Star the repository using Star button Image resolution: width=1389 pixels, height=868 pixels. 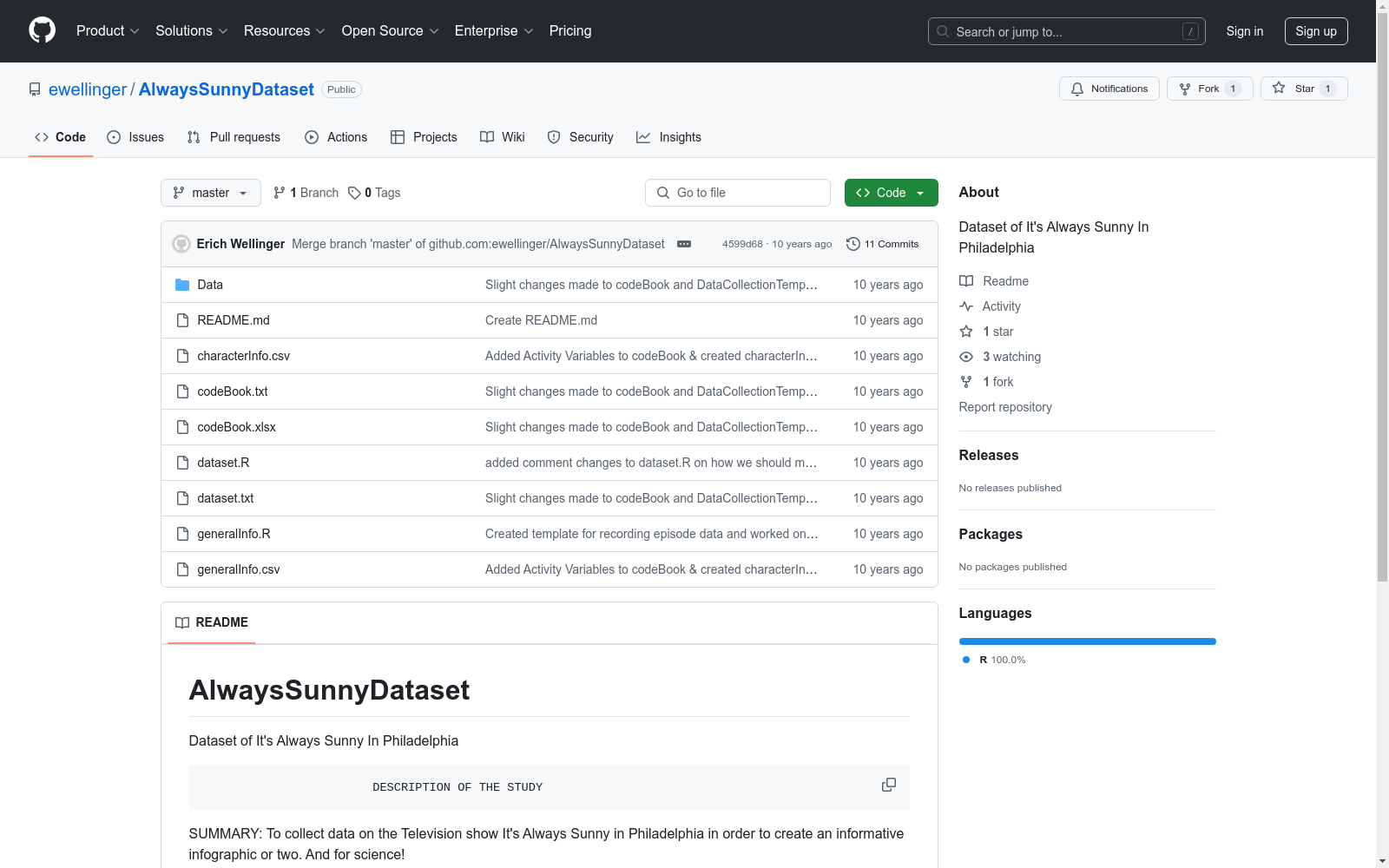[1304, 89]
